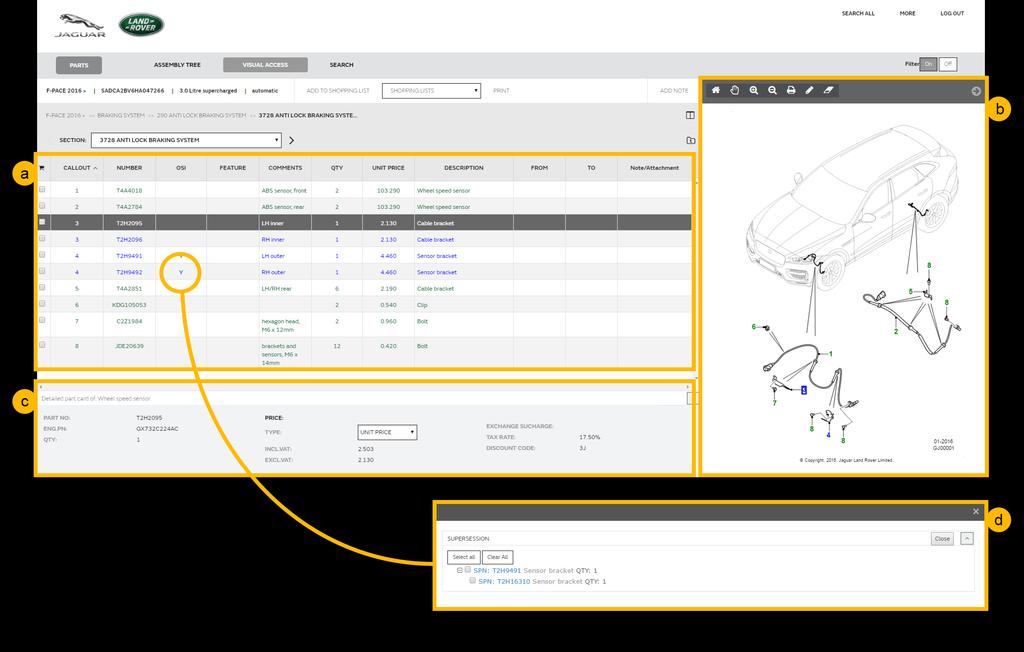Print the diagram using printer icon

pos(791,90)
